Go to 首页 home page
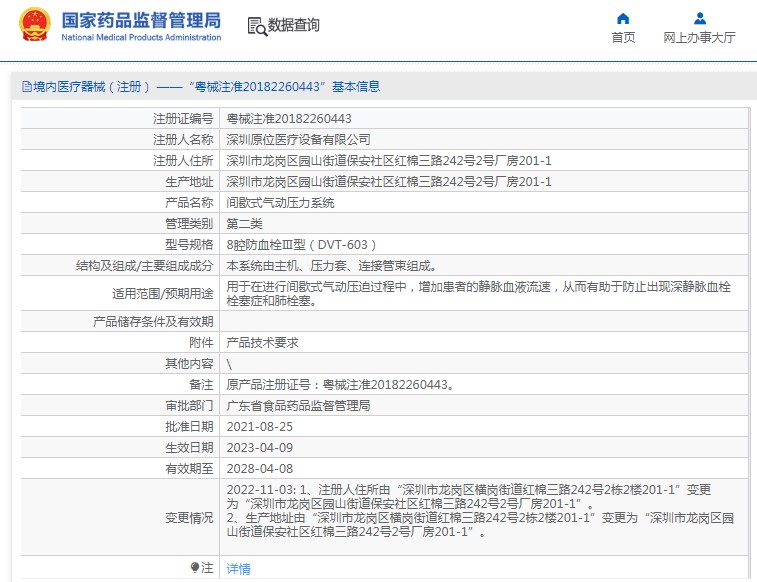The image size is (757, 582). click(x=623, y=38)
